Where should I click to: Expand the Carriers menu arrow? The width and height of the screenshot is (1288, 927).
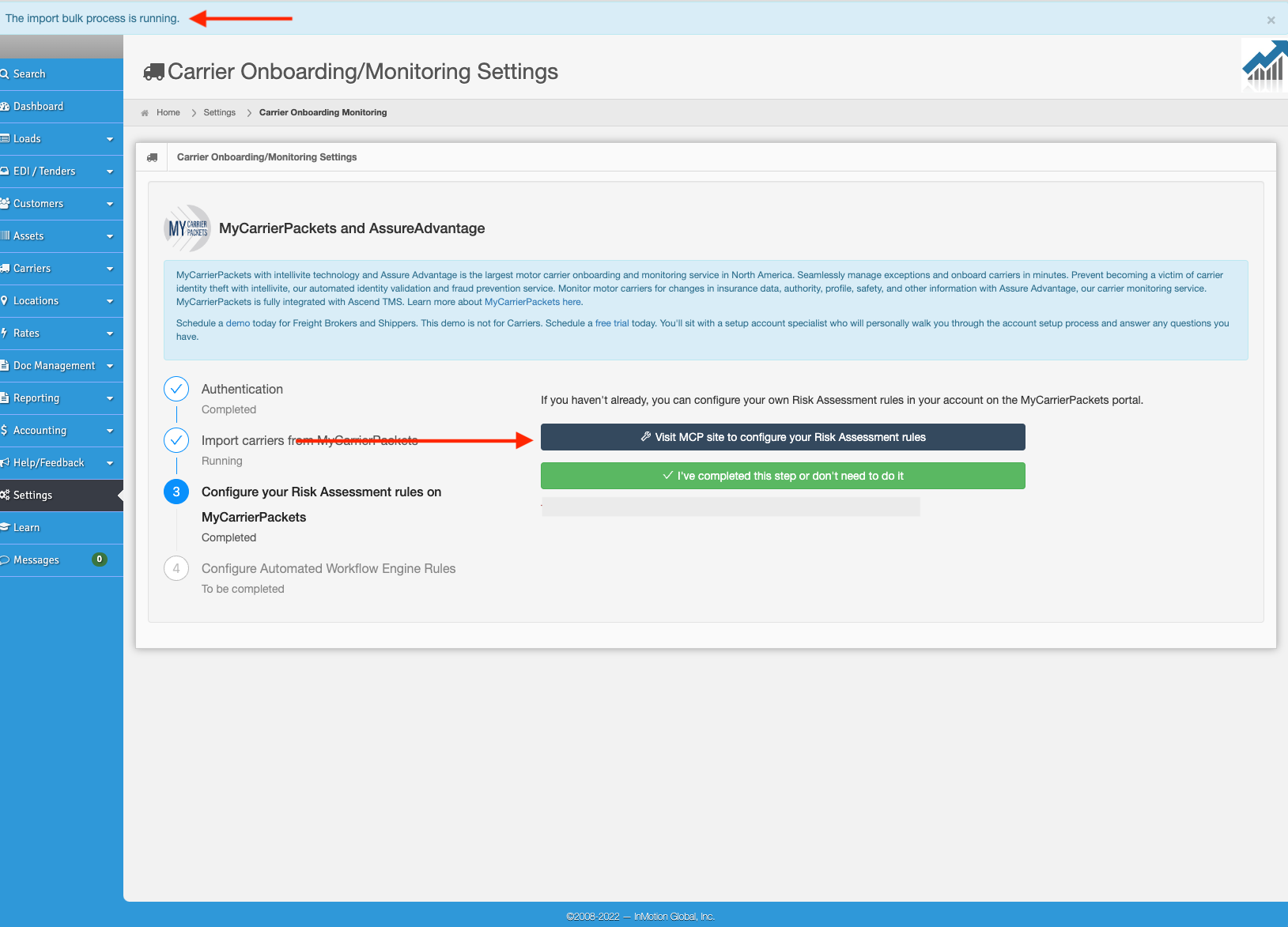click(110, 269)
